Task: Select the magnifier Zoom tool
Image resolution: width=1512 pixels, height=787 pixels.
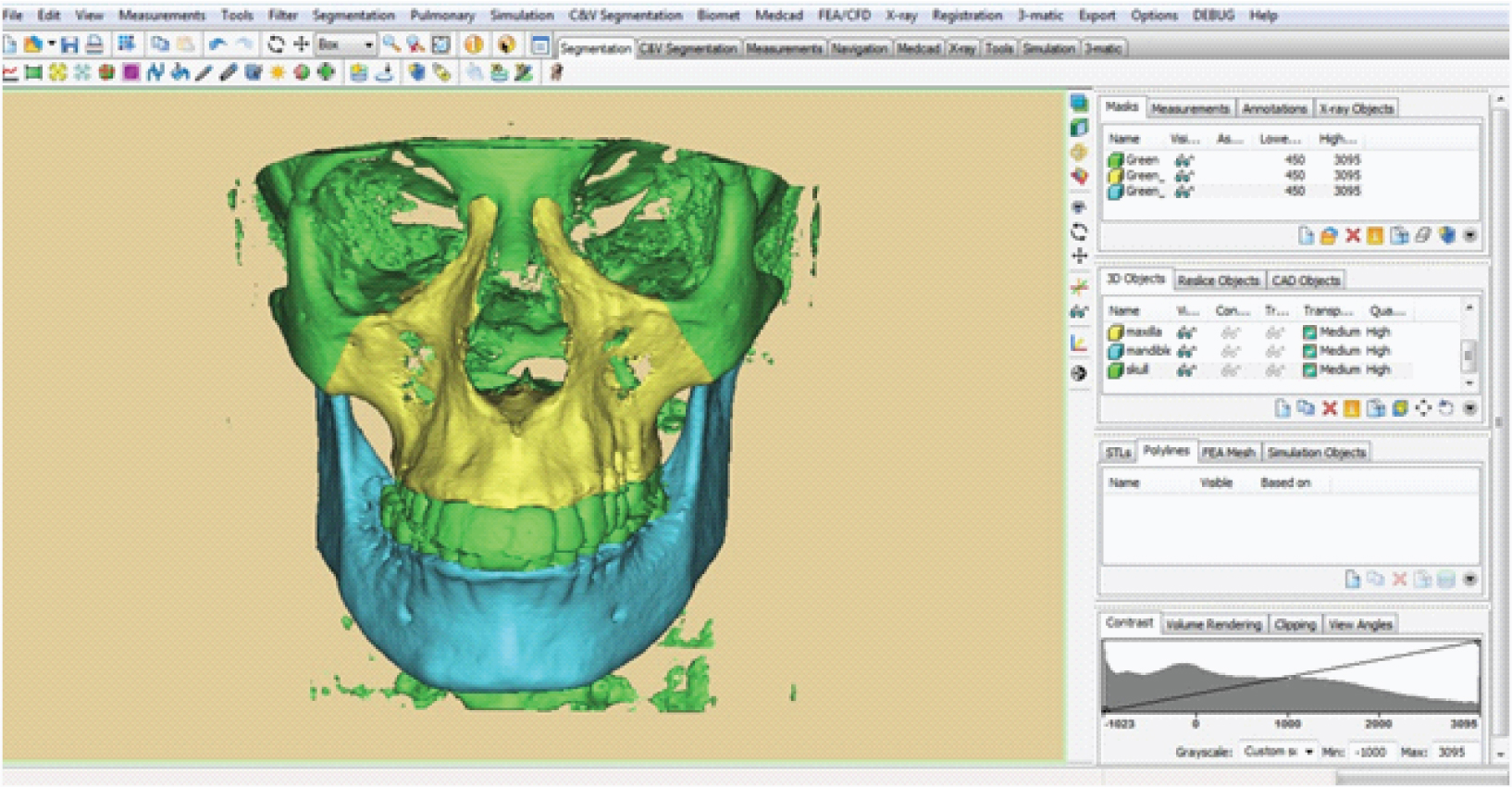Action: point(391,44)
